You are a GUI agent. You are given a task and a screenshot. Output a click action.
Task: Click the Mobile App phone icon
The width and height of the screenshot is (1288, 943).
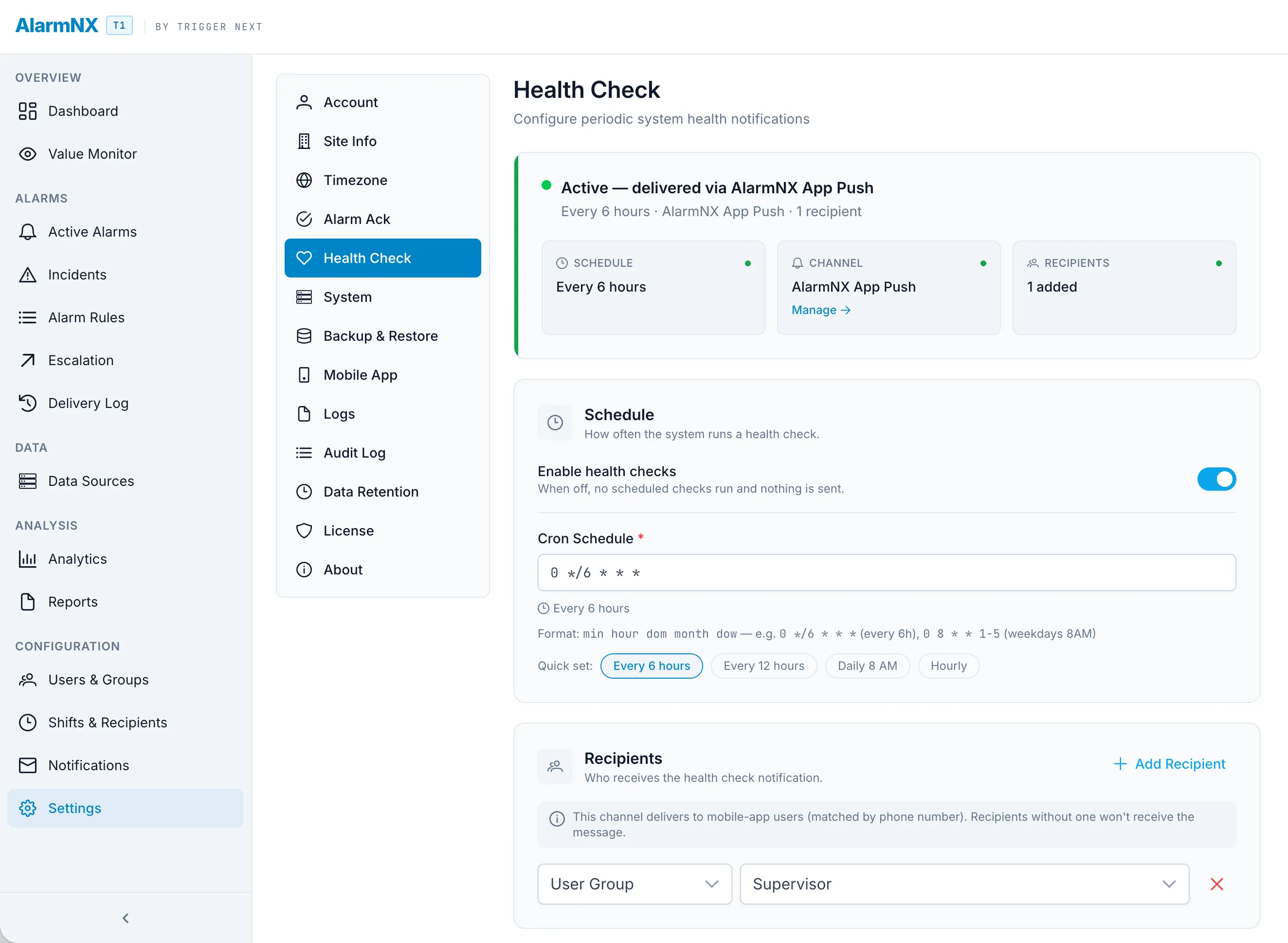click(x=304, y=375)
